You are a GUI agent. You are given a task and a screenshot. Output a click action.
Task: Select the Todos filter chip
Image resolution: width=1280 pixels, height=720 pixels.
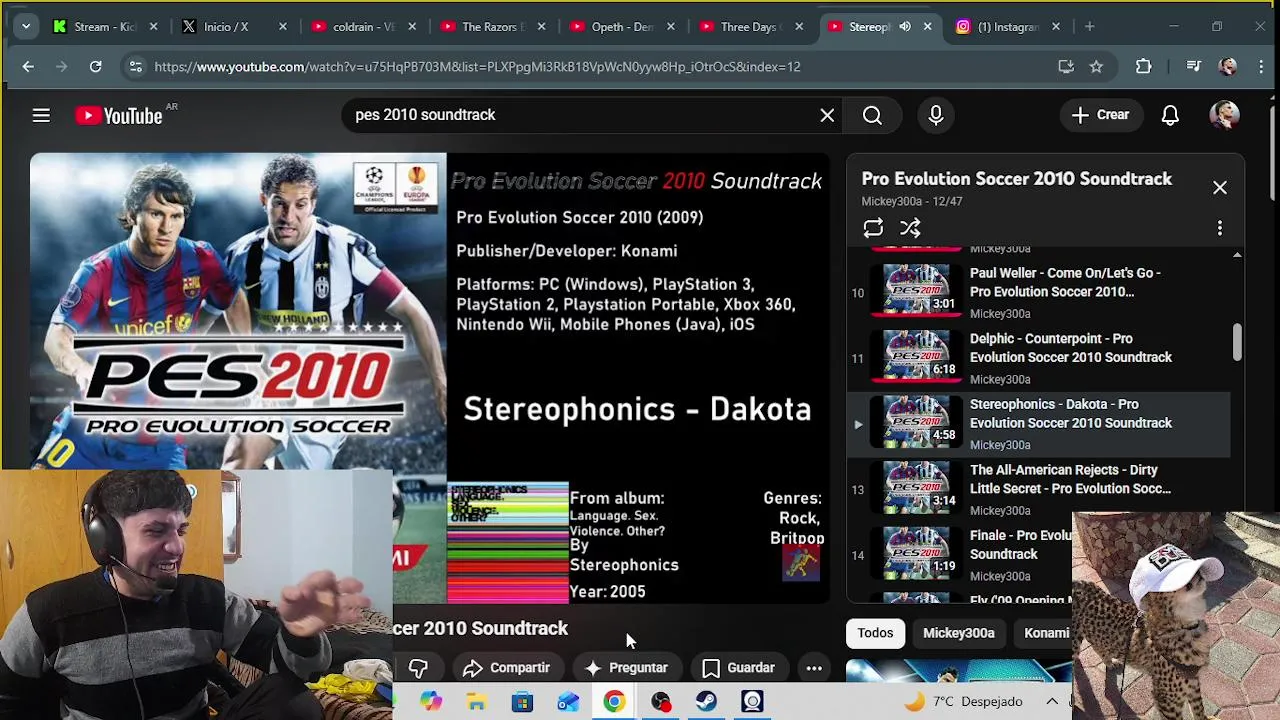pos(875,633)
